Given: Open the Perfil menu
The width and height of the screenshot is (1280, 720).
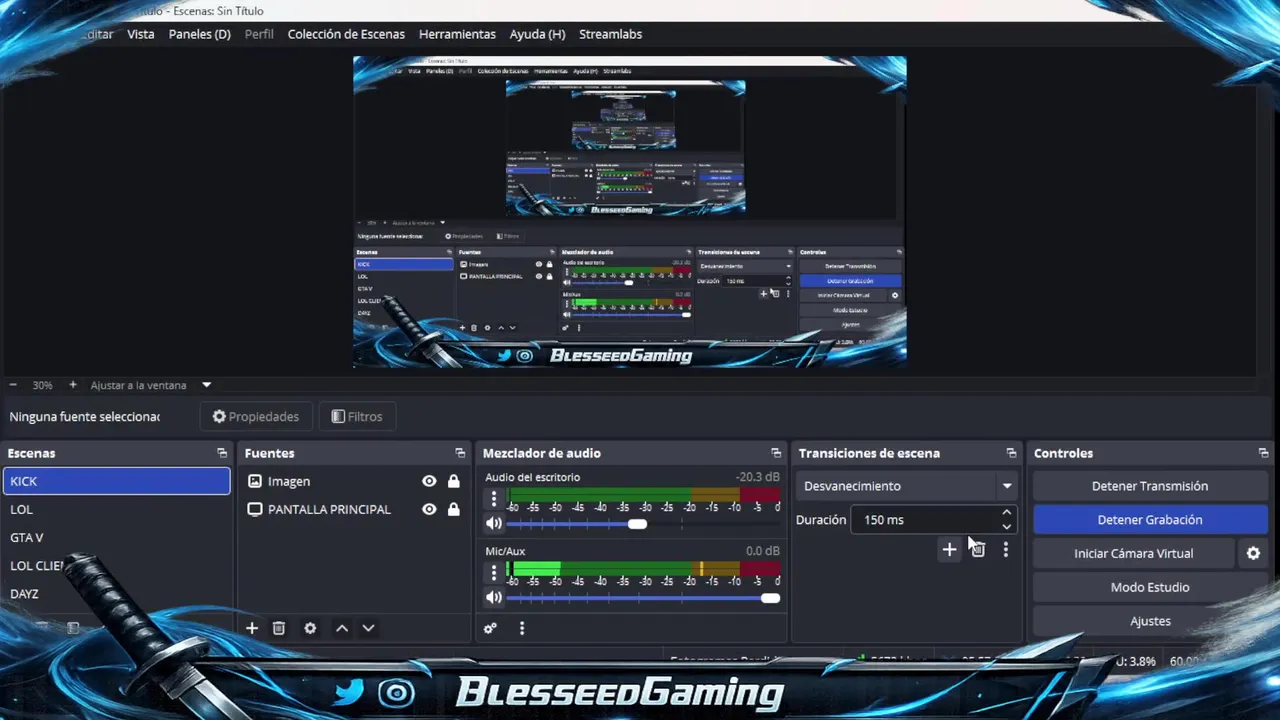Looking at the screenshot, I should (259, 34).
